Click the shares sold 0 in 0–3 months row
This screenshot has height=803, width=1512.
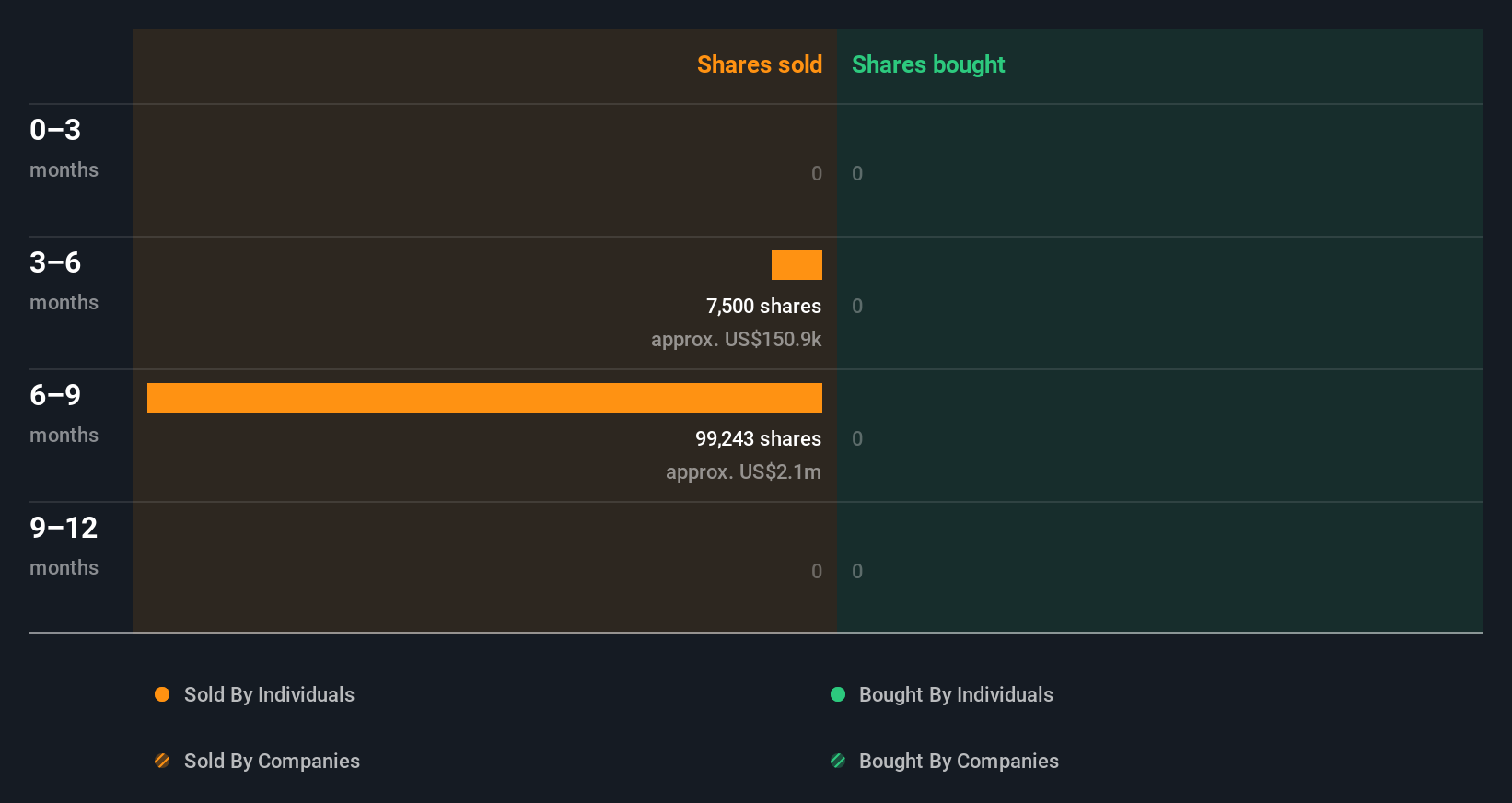(817, 173)
